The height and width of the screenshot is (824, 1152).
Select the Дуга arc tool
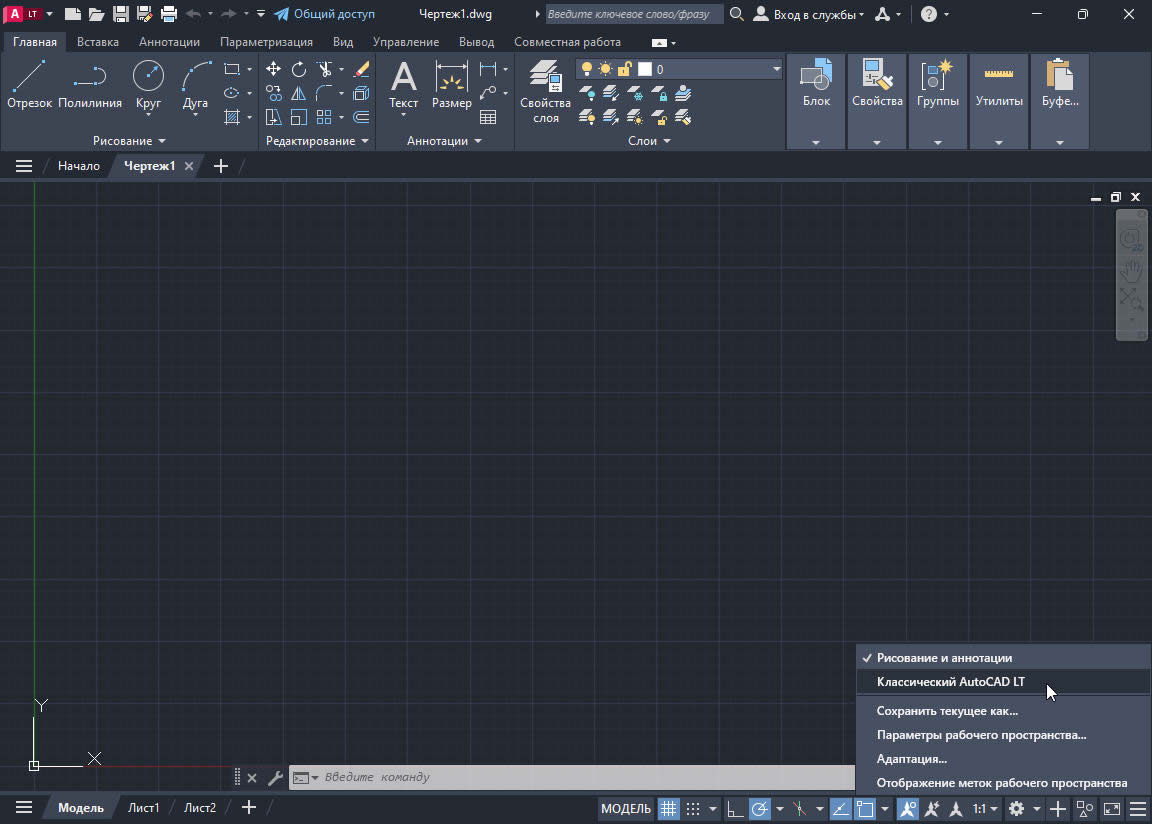point(196,83)
